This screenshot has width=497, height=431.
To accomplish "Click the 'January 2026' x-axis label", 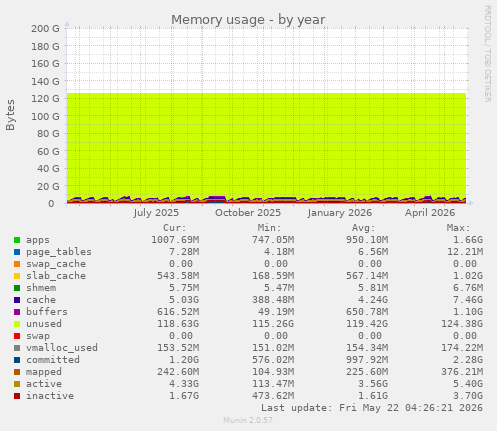I will click(x=340, y=213).
